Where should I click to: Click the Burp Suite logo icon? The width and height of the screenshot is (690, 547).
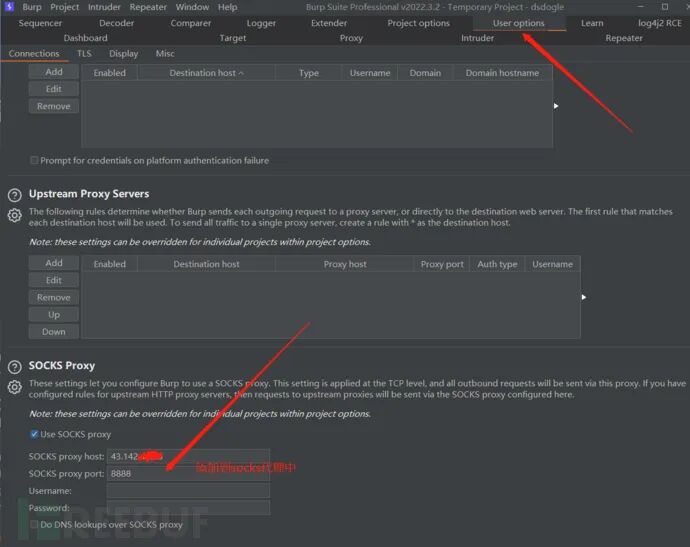(9, 7)
